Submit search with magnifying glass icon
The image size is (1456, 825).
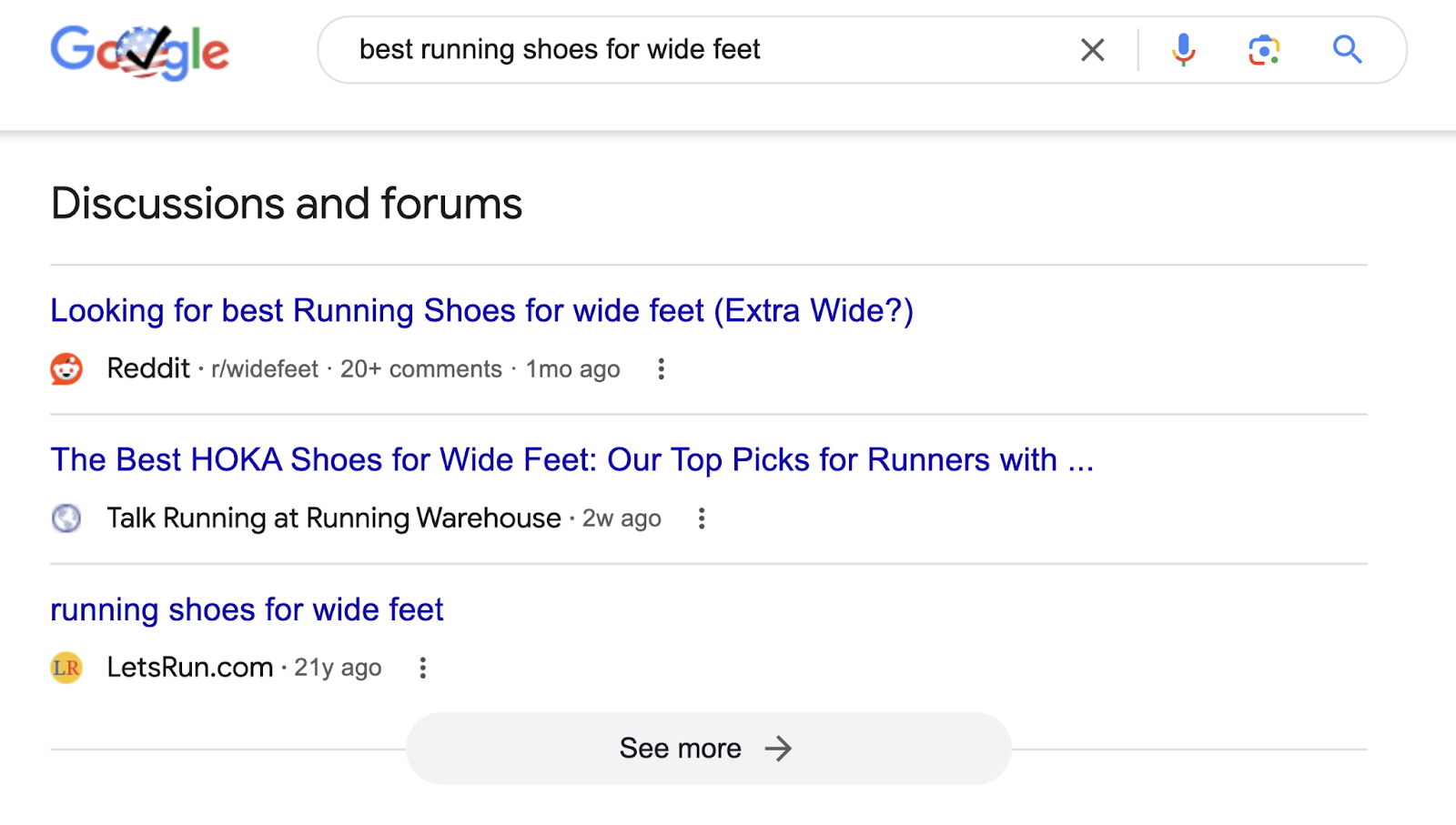pos(1347,50)
